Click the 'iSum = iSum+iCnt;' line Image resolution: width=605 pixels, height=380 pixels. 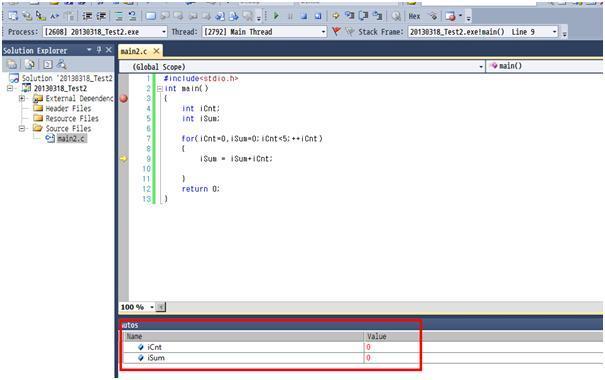pyautogui.click(x=236, y=159)
